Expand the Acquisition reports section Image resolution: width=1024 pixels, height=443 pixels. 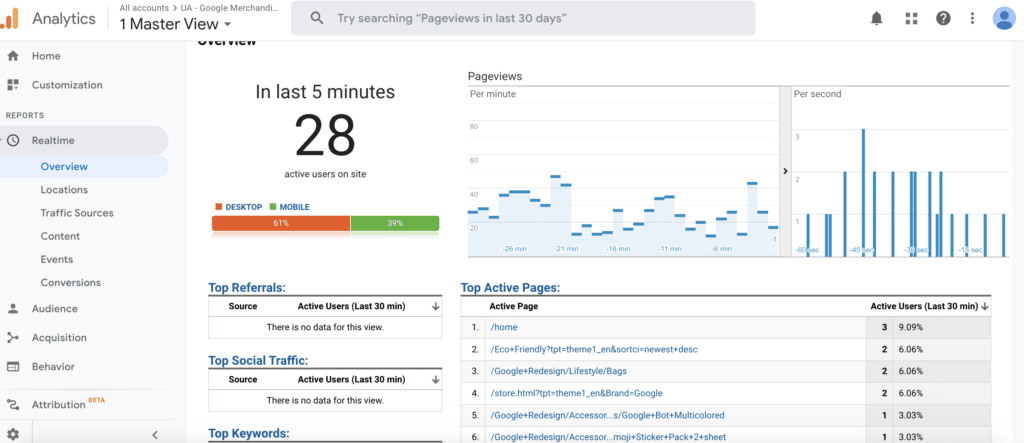pos(59,338)
